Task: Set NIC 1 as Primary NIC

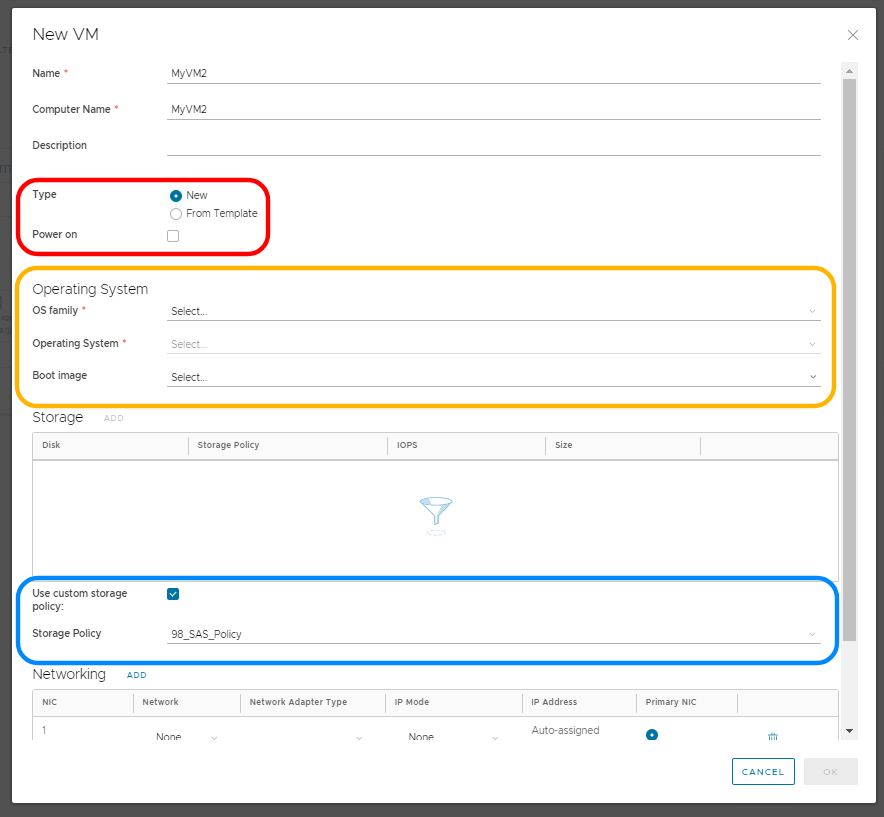Action: [x=652, y=735]
